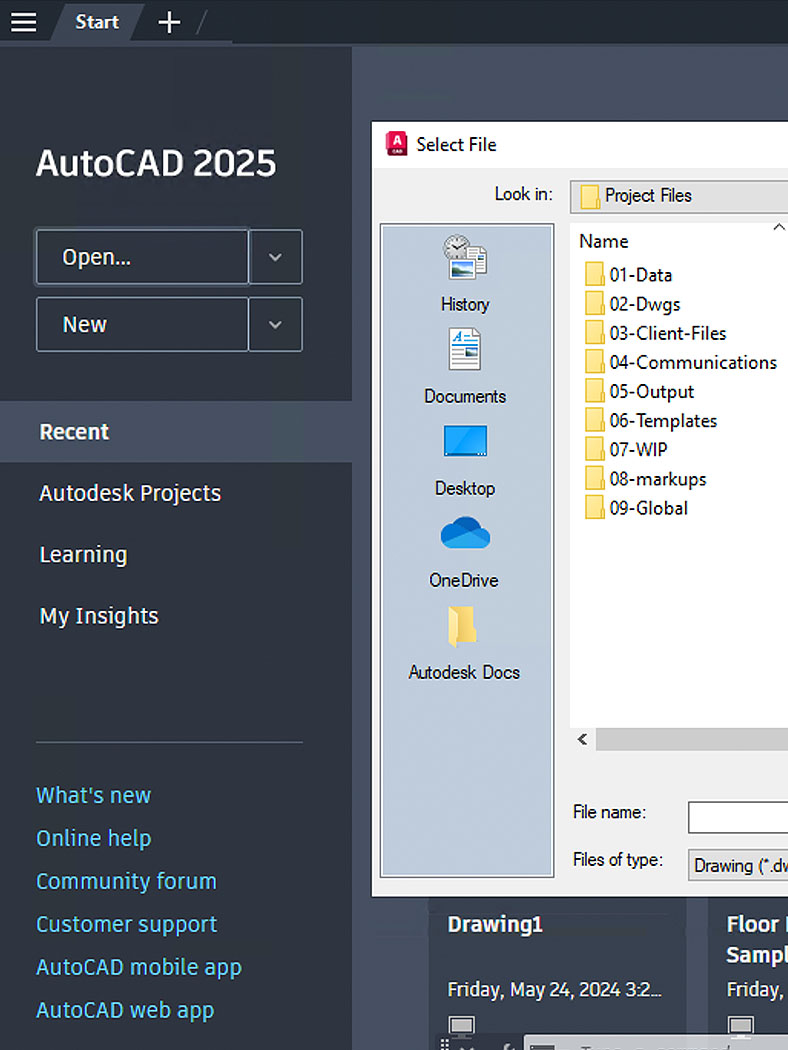The height and width of the screenshot is (1050, 788).
Task: Click the horizontal scrollbar track in file list
Action: click(692, 739)
